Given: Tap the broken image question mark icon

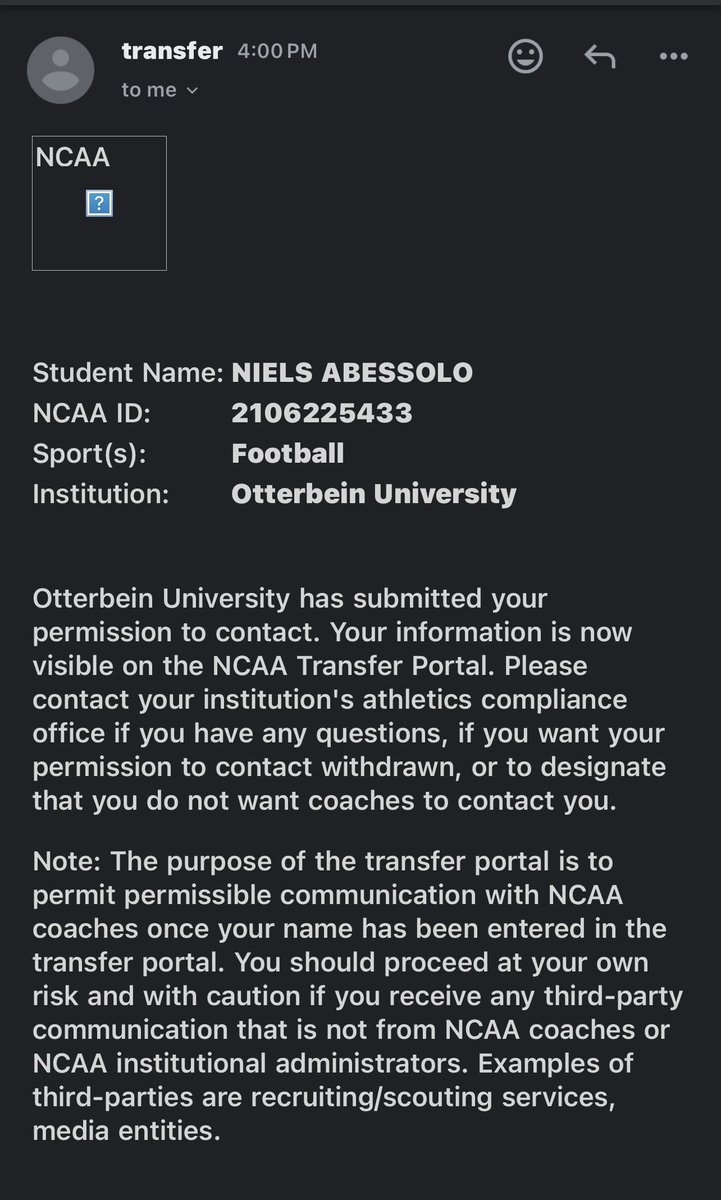Looking at the screenshot, I should pos(99,204).
